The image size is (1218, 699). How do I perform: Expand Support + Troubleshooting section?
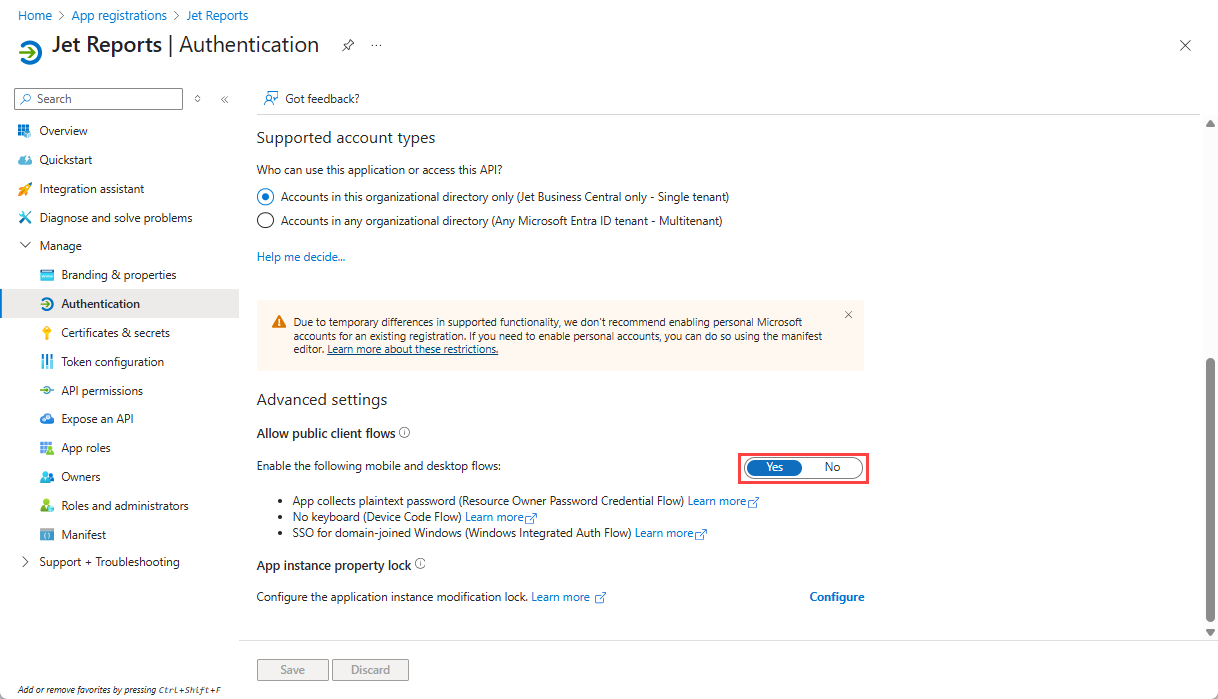(x=25, y=562)
